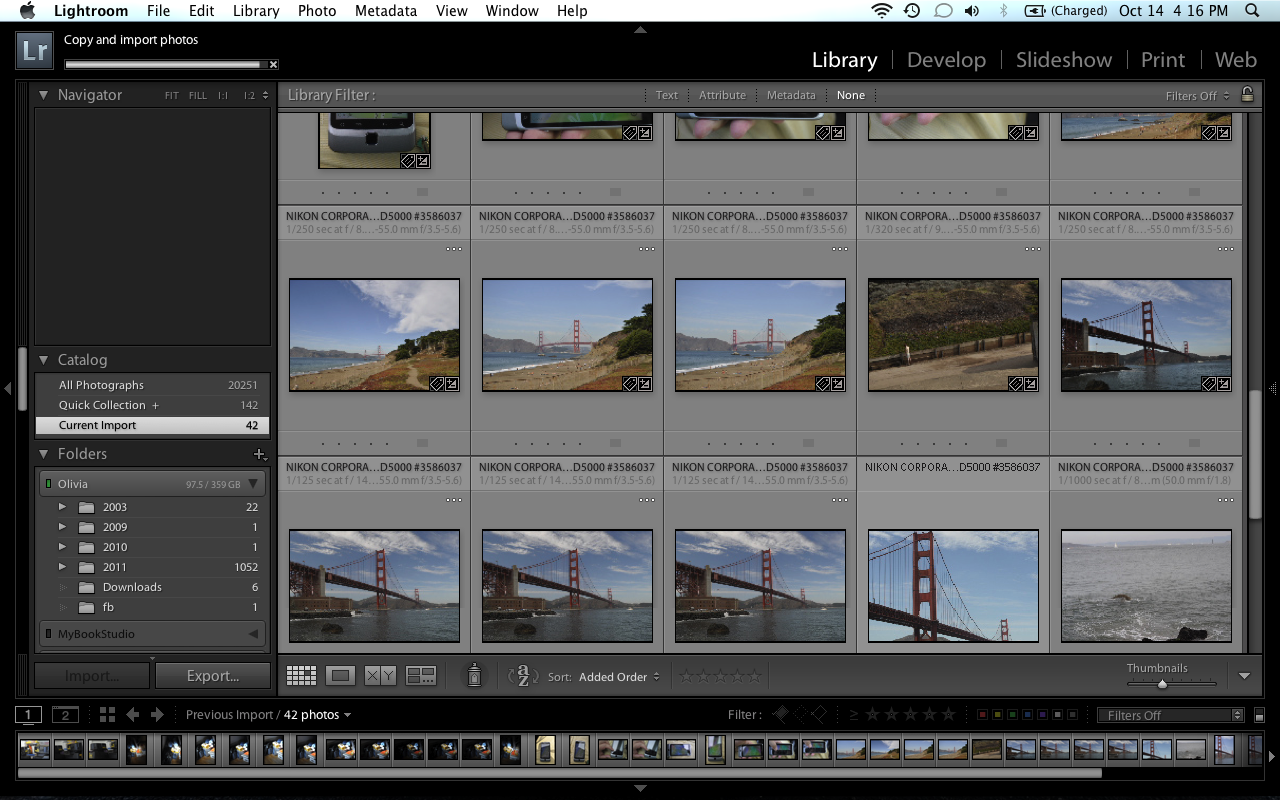This screenshot has height=800, width=1280.
Task: Click the Lr identity plate logo
Action: (x=34, y=52)
